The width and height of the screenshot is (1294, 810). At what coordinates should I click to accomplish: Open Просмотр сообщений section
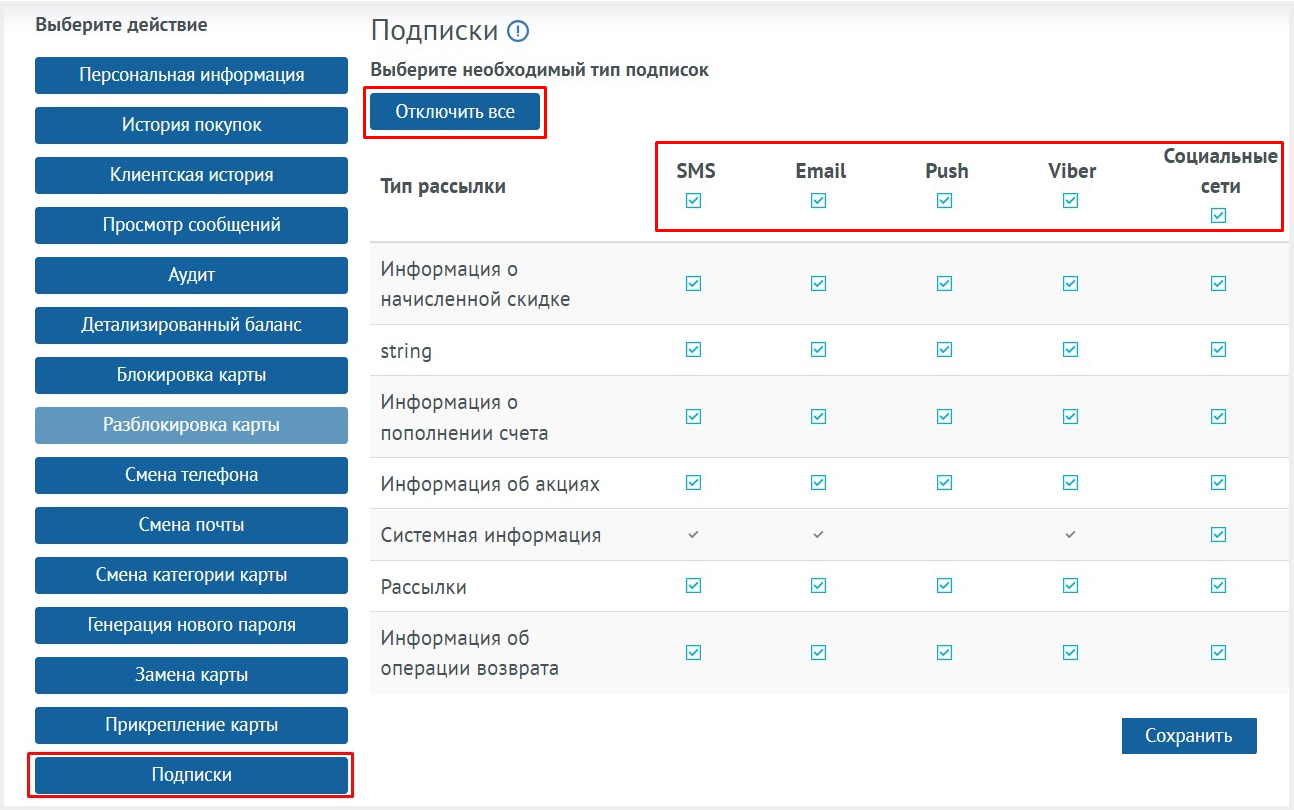192,225
